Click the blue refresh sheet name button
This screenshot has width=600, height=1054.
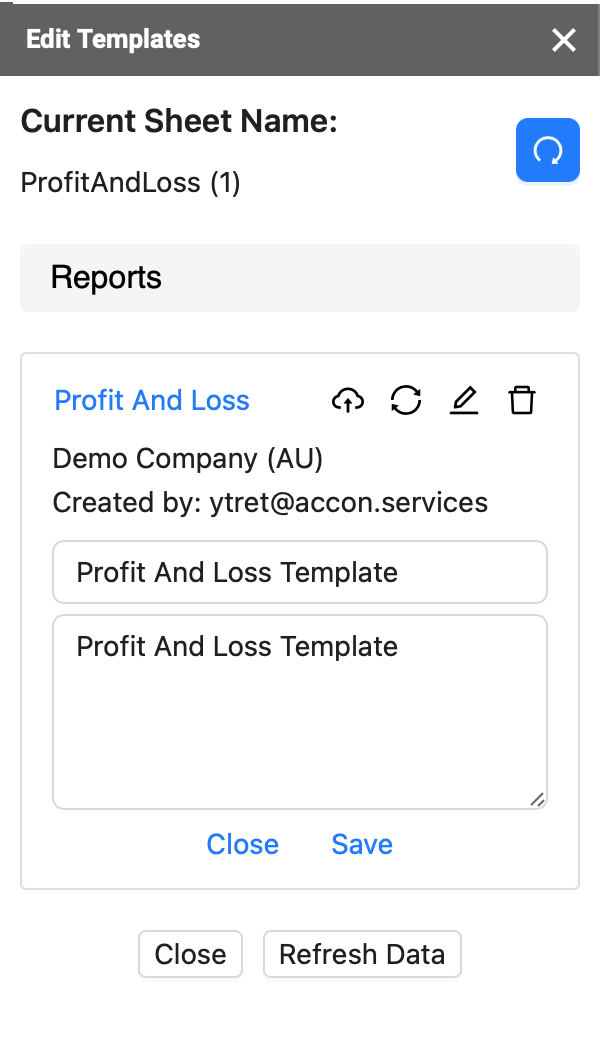(x=548, y=150)
